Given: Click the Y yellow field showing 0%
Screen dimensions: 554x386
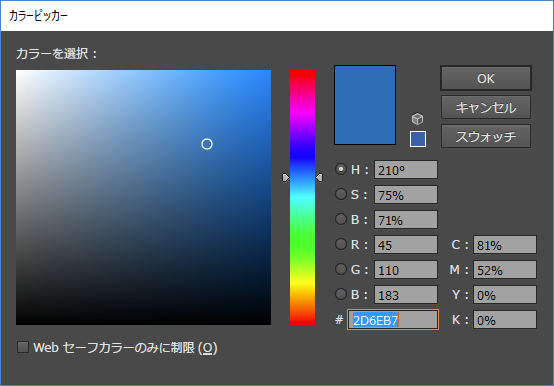Looking at the screenshot, I should pyautogui.click(x=505, y=295).
